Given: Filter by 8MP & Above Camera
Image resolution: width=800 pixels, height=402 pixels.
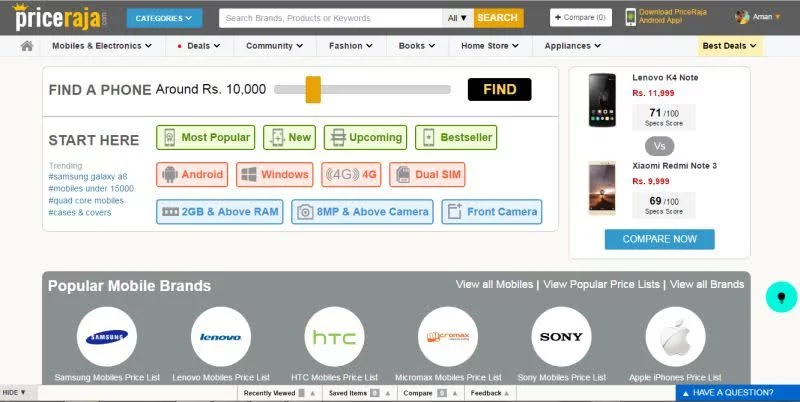Looking at the screenshot, I should tap(362, 212).
